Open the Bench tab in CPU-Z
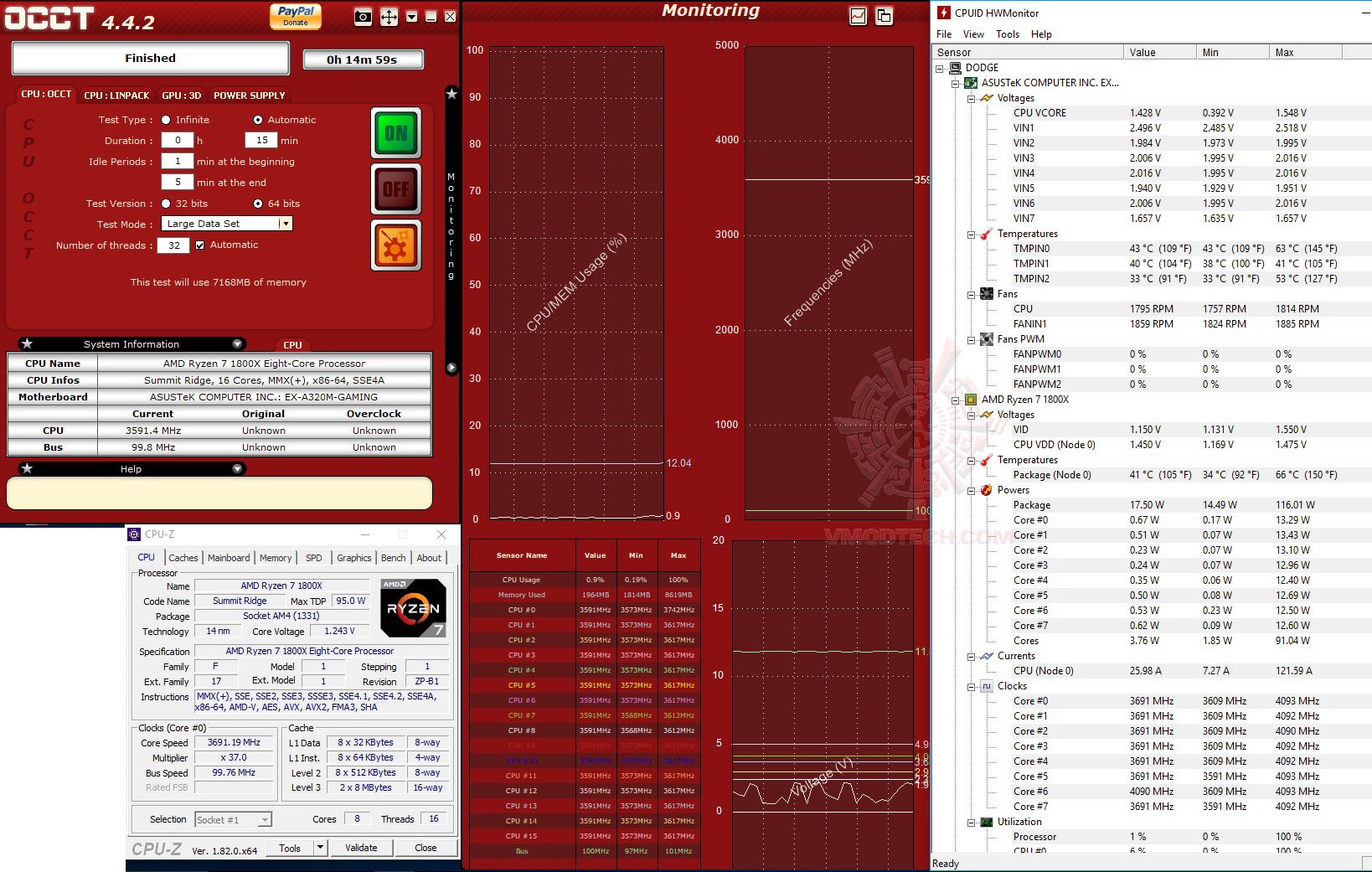1372x872 pixels. 394,558
